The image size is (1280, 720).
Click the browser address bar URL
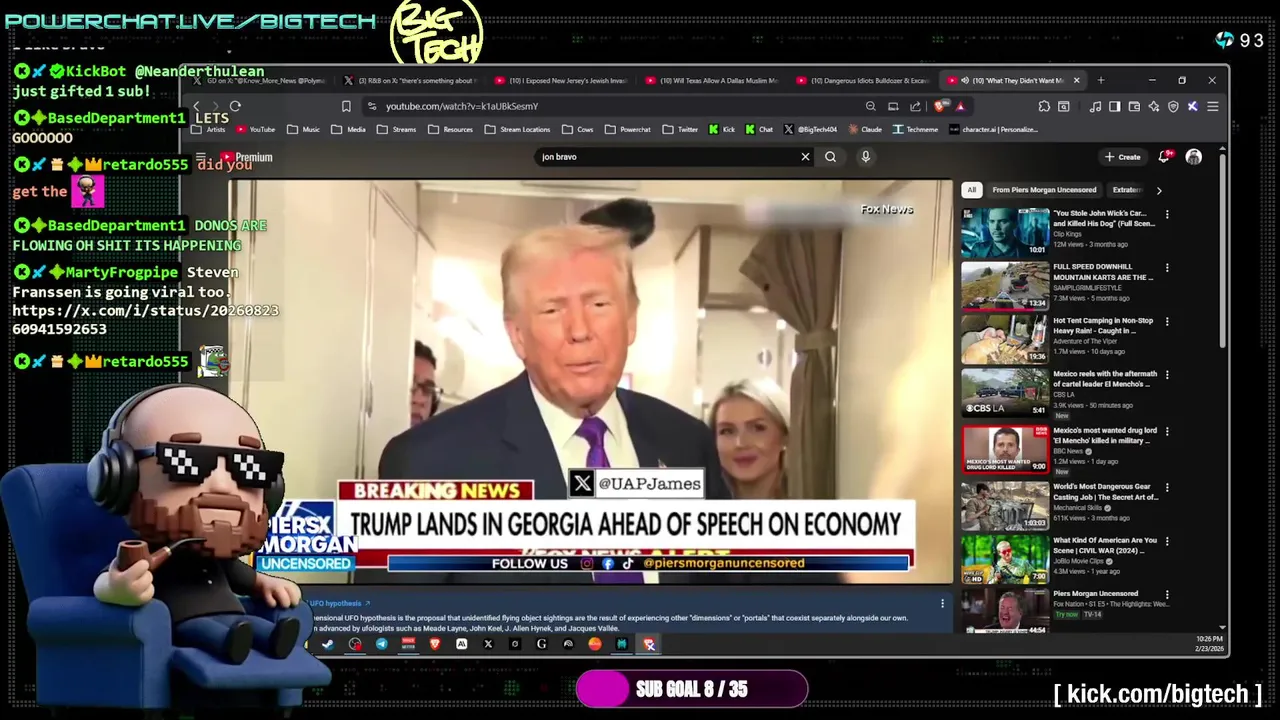[462, 106]
